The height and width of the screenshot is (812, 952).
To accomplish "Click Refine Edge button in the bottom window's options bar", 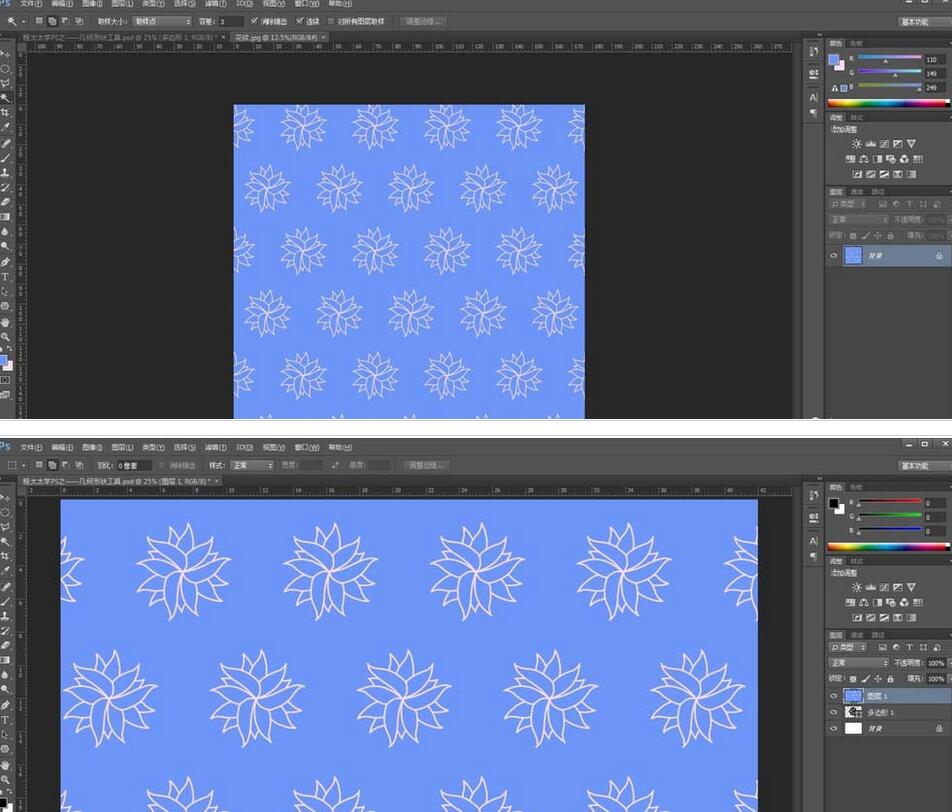I will 426,465.
